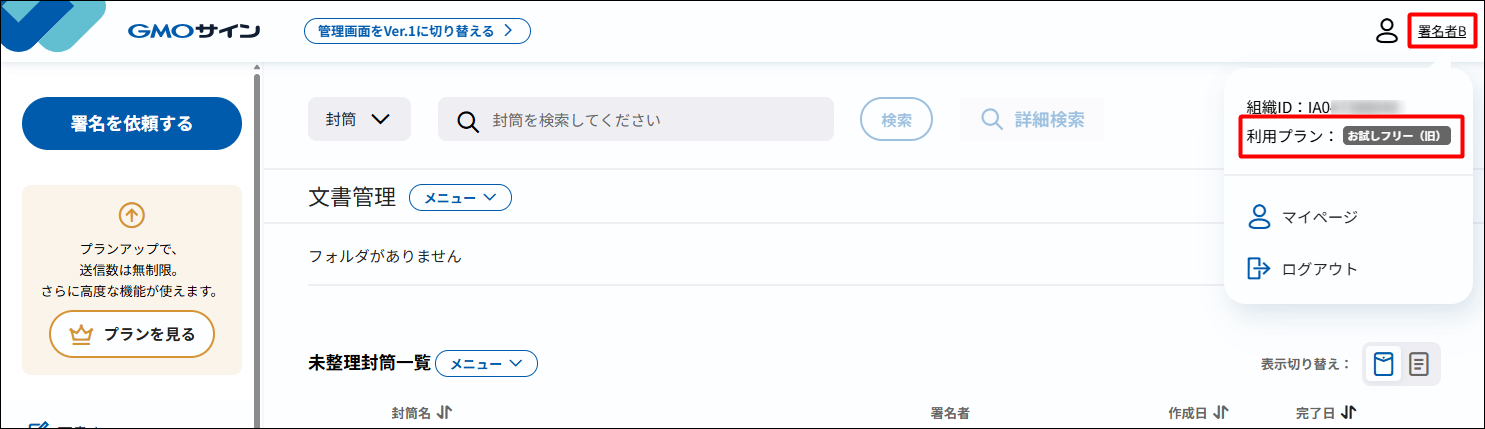Switch to document list view icon
Viewport: 1485px width, 429px height.
click(x=1419, y=364)
